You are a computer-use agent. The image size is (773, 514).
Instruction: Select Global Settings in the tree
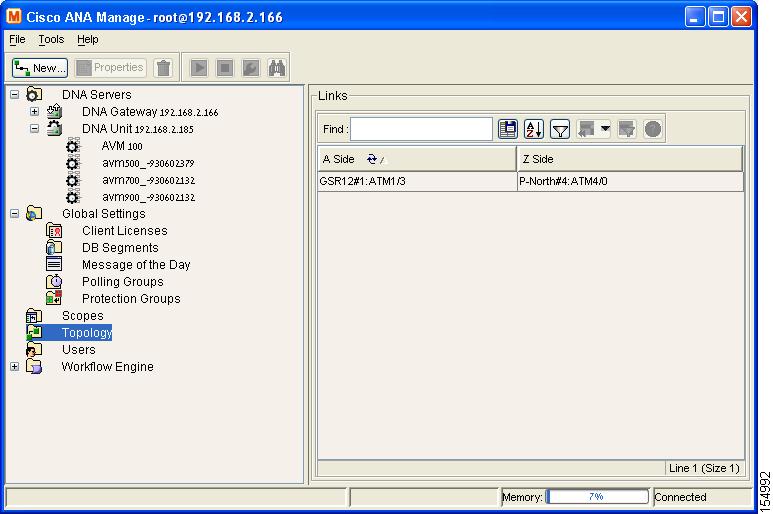(x=104, y=213)
